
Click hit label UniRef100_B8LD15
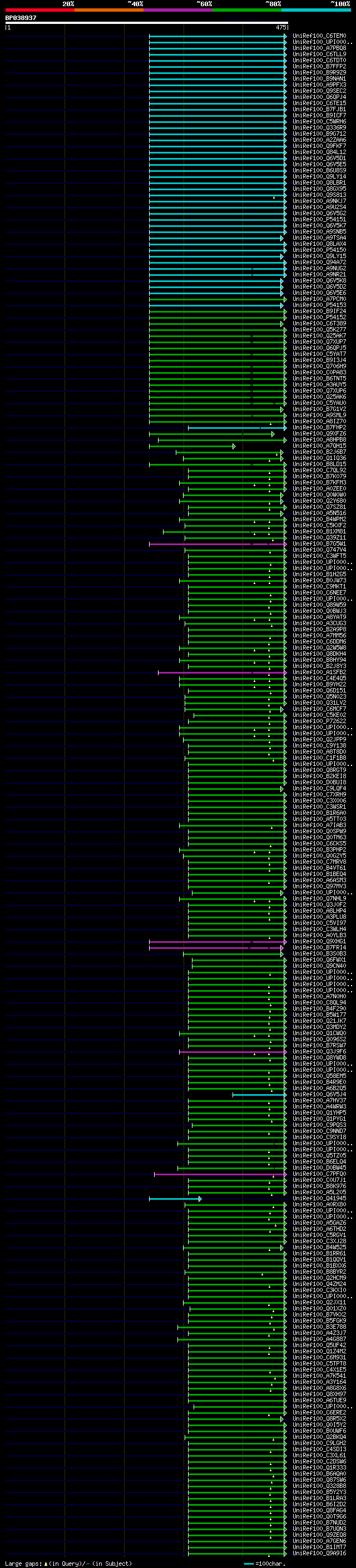[319, 464]
